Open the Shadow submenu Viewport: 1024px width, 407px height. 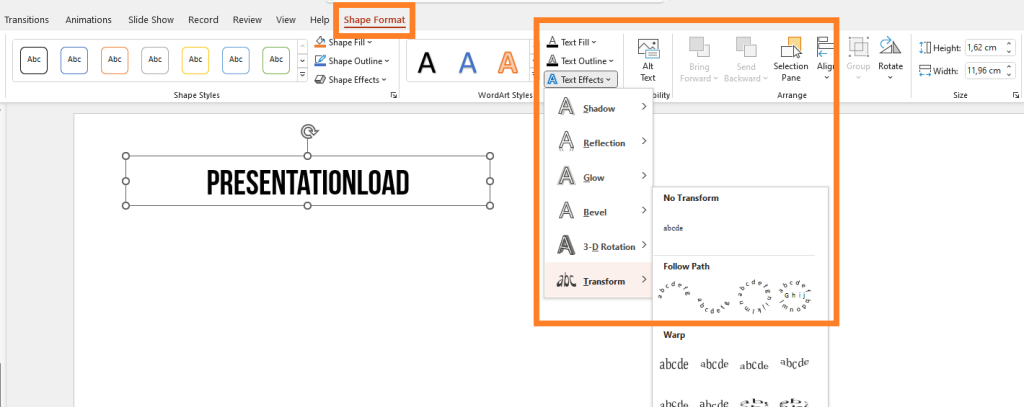pyautogui.click(x=598, y=108)
